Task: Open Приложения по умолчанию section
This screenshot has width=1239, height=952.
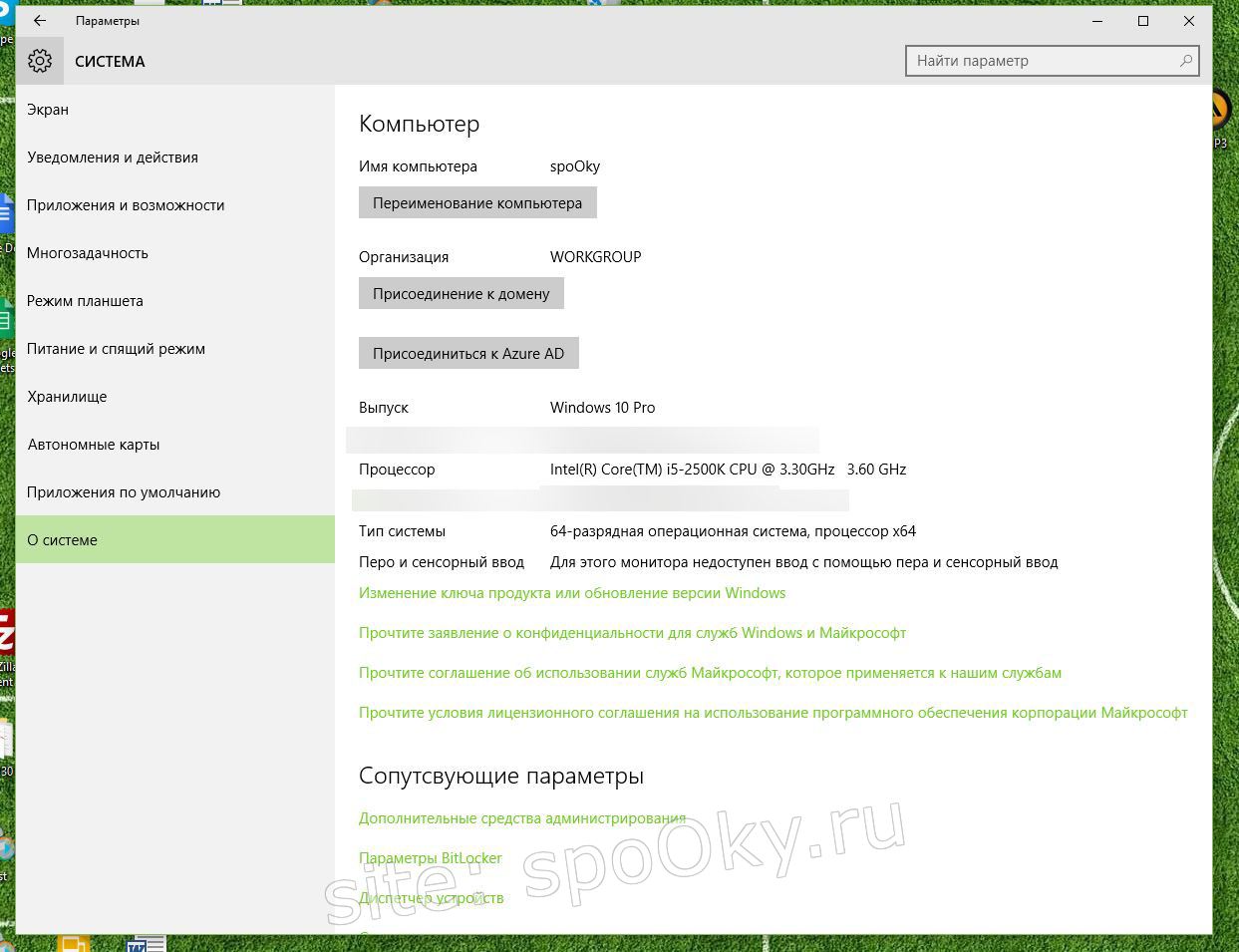Action: (175, 492)
